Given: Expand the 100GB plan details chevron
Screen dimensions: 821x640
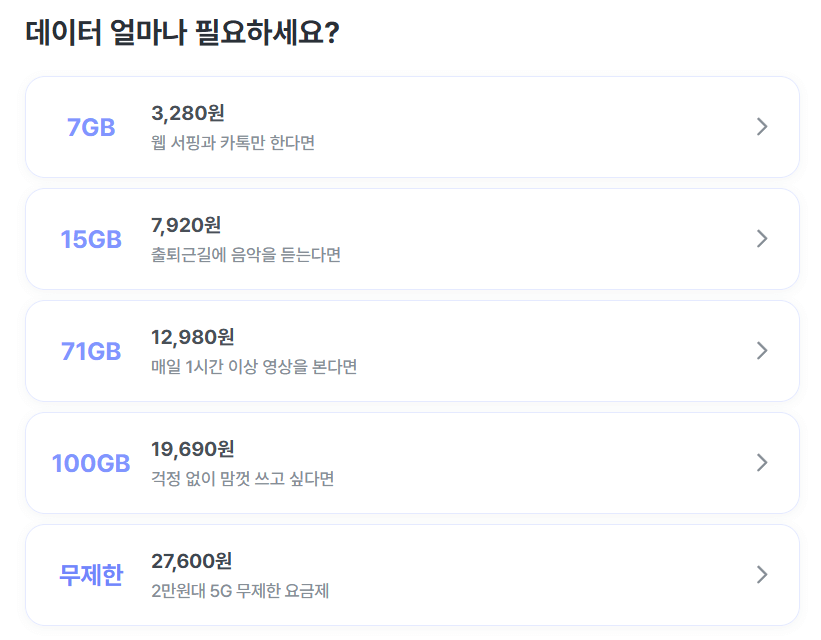Looking at the screenshot, I should [762, 463].
